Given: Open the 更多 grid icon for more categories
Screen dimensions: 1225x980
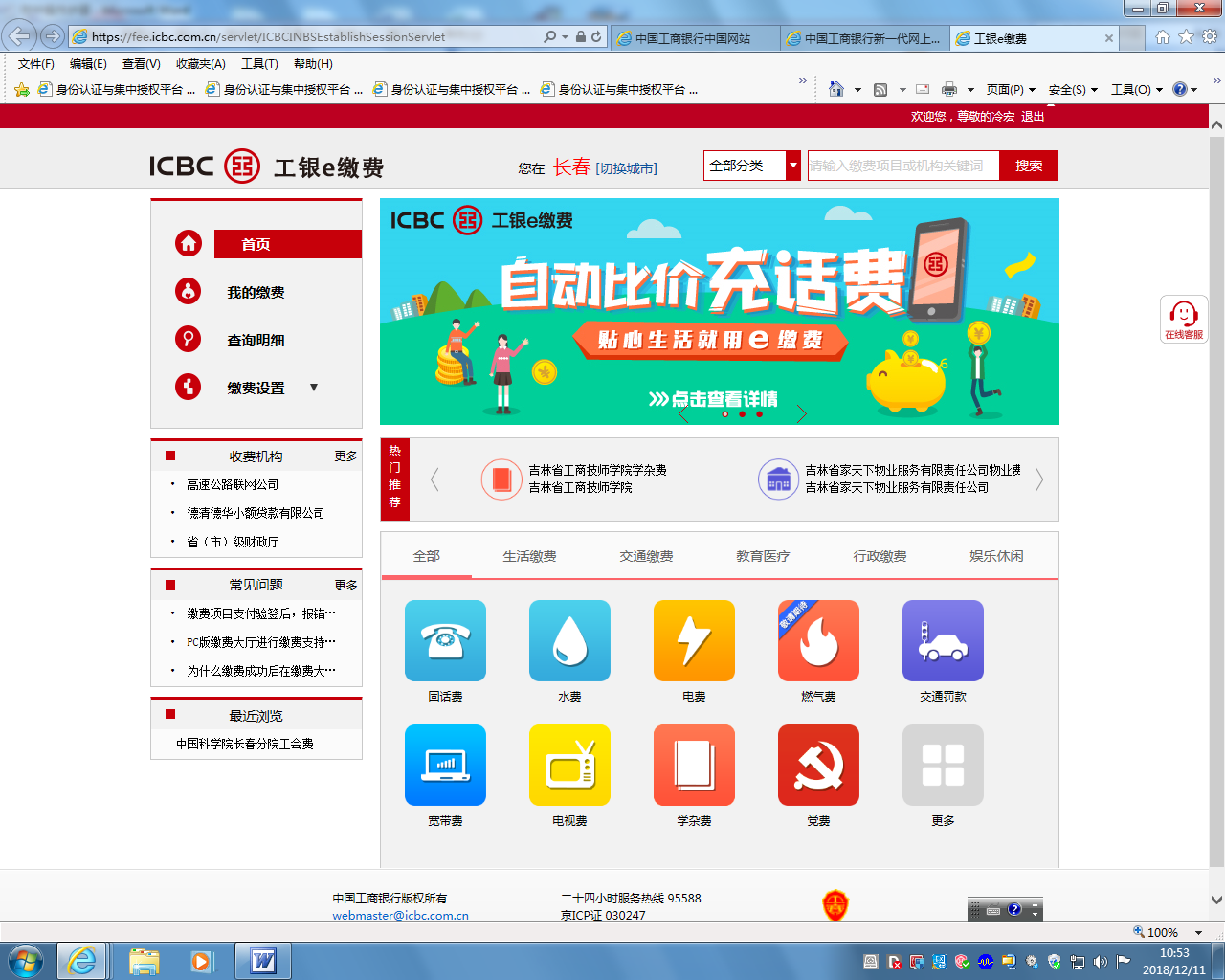Looking at the screenshot, I should point(943,765).
